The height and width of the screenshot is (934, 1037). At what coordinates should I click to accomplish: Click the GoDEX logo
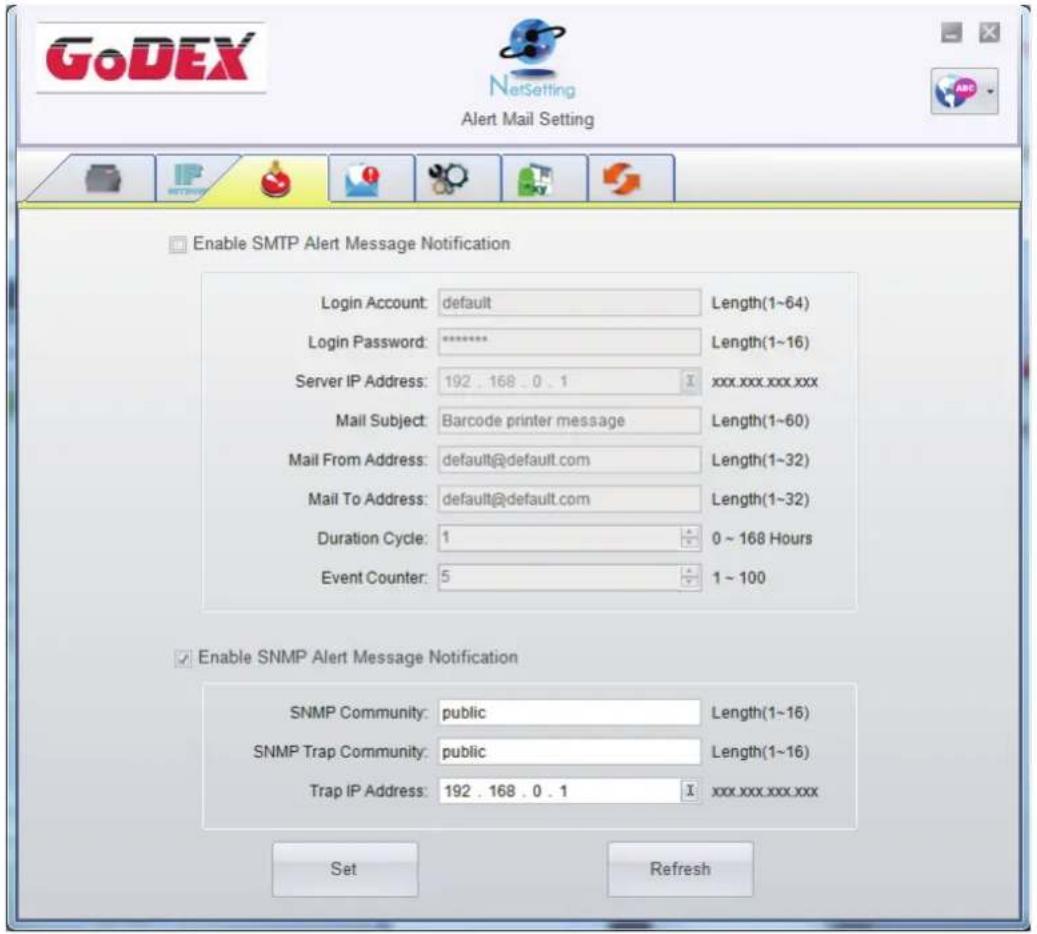tap(151, 58)
